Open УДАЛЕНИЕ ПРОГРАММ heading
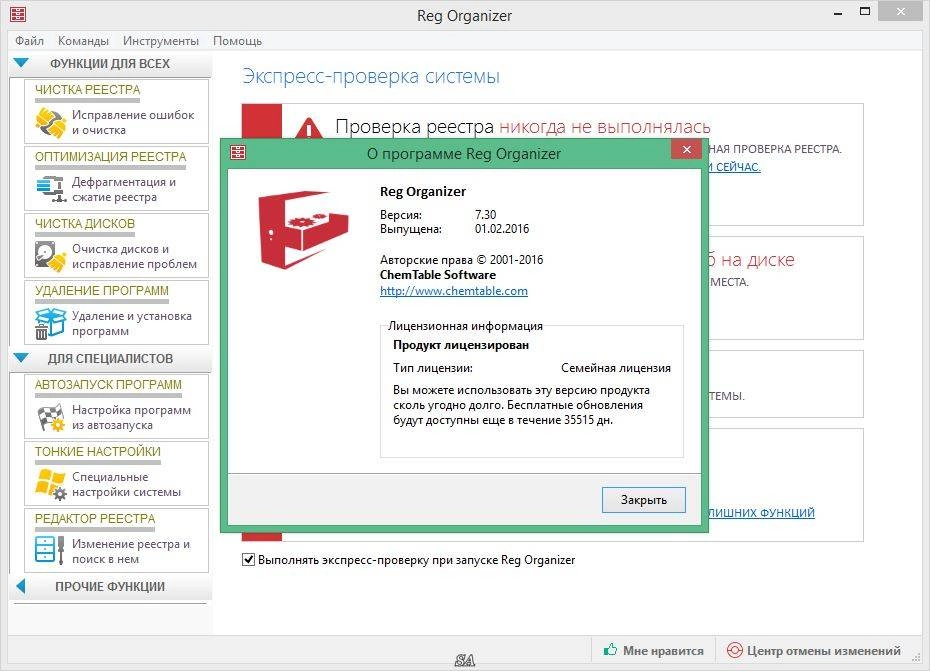The image size is (930, 671). (x=102, y=291)
